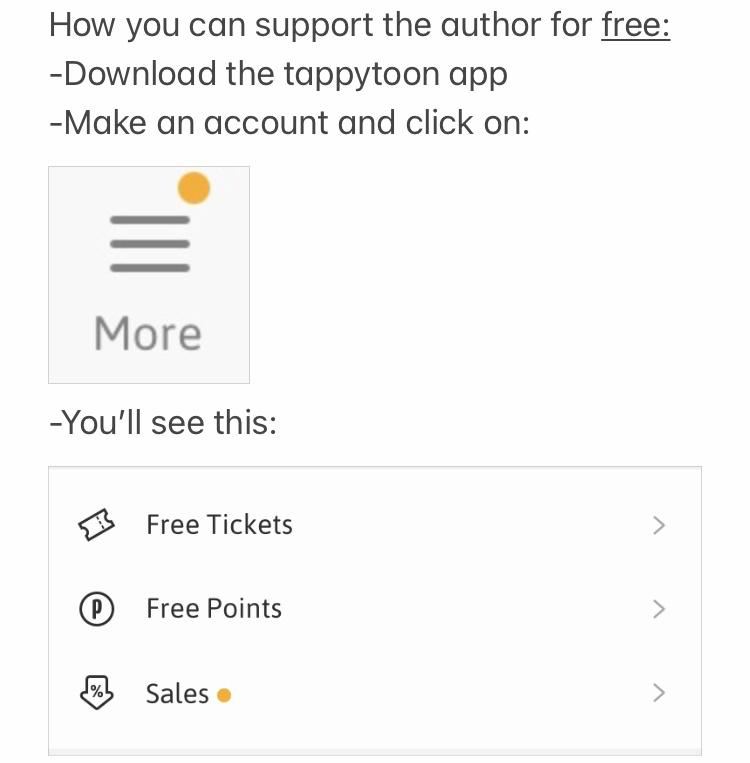Click the "Make an account" instruction line
750x763 pixels.
(289, 123)
